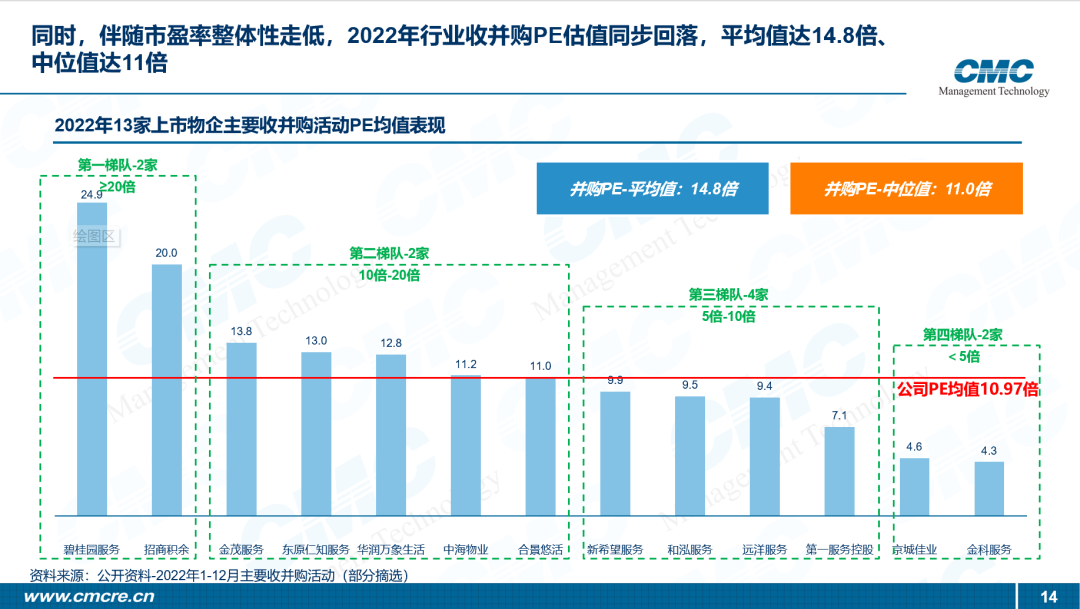Image resolution: width=1080 pixels, height=609 pixels.
Task: Select the 11.2 data label
Action: (466, 364)
